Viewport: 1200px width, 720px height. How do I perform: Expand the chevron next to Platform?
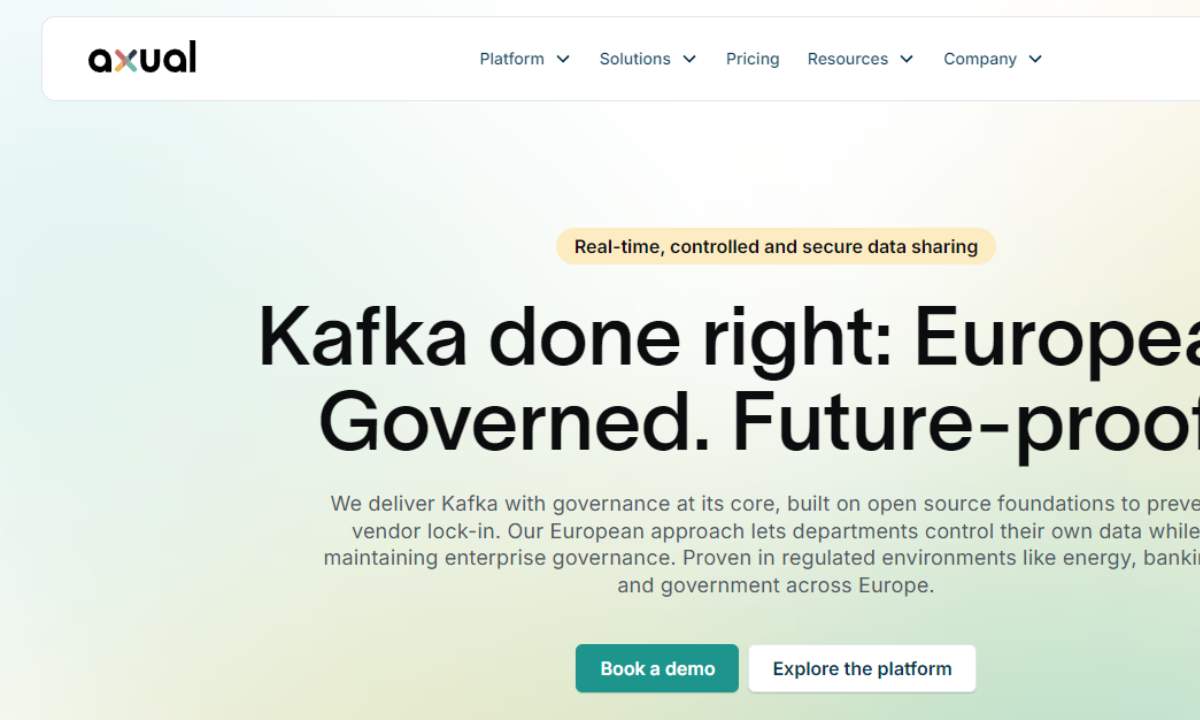click(563, 59)
